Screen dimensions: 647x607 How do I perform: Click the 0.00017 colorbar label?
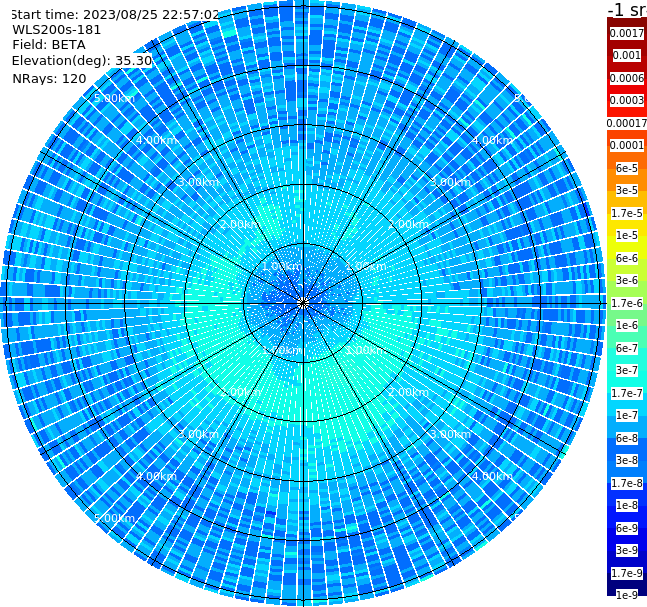pyautogui.click(x=627, y=123)
